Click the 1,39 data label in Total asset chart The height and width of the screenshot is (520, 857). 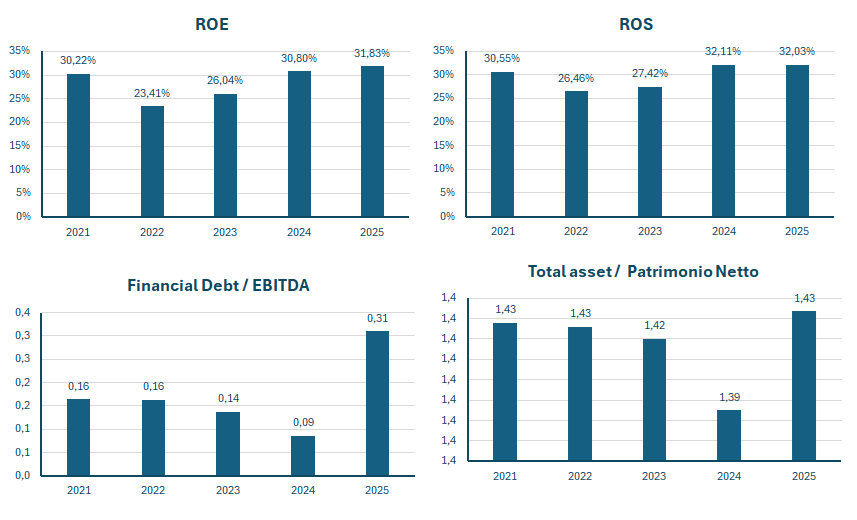tap(729, 397)
